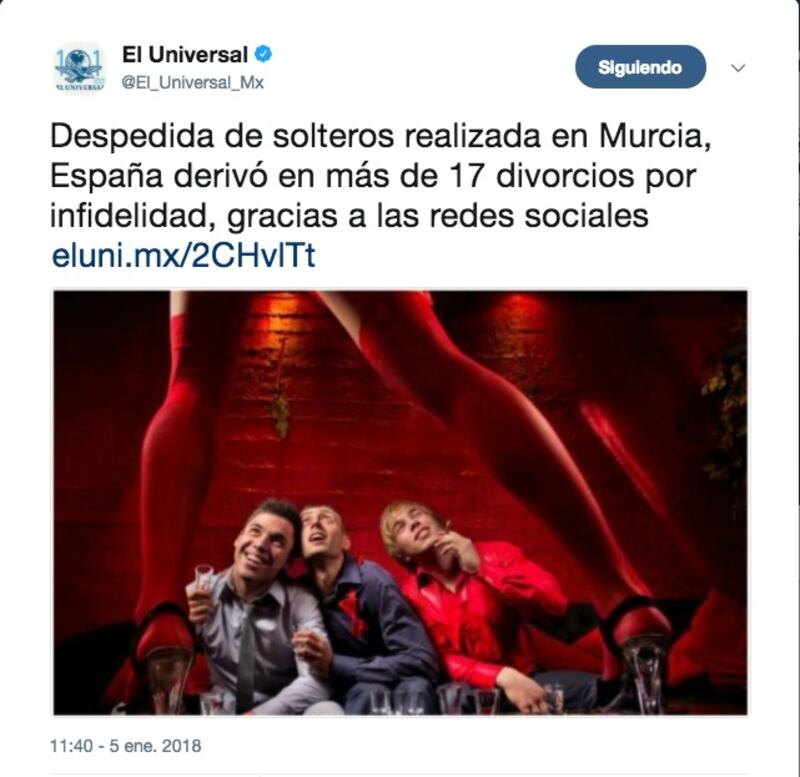The width and height of the screenshot is (800, 777).
Task: Open the eluni.mx/2CHvlTt link
Action: click(x=183, y=255)
